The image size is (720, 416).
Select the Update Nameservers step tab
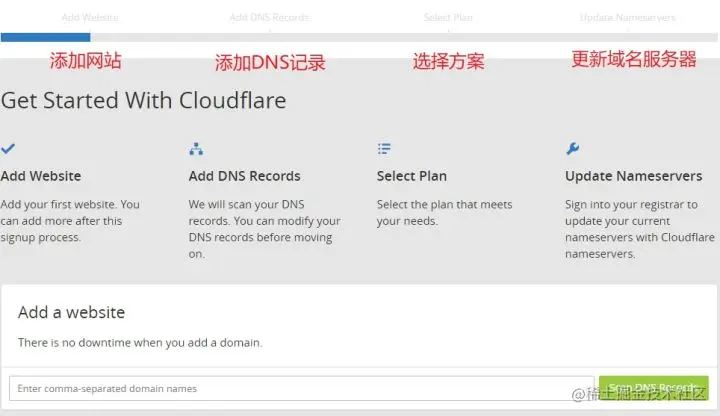point(628,17)
